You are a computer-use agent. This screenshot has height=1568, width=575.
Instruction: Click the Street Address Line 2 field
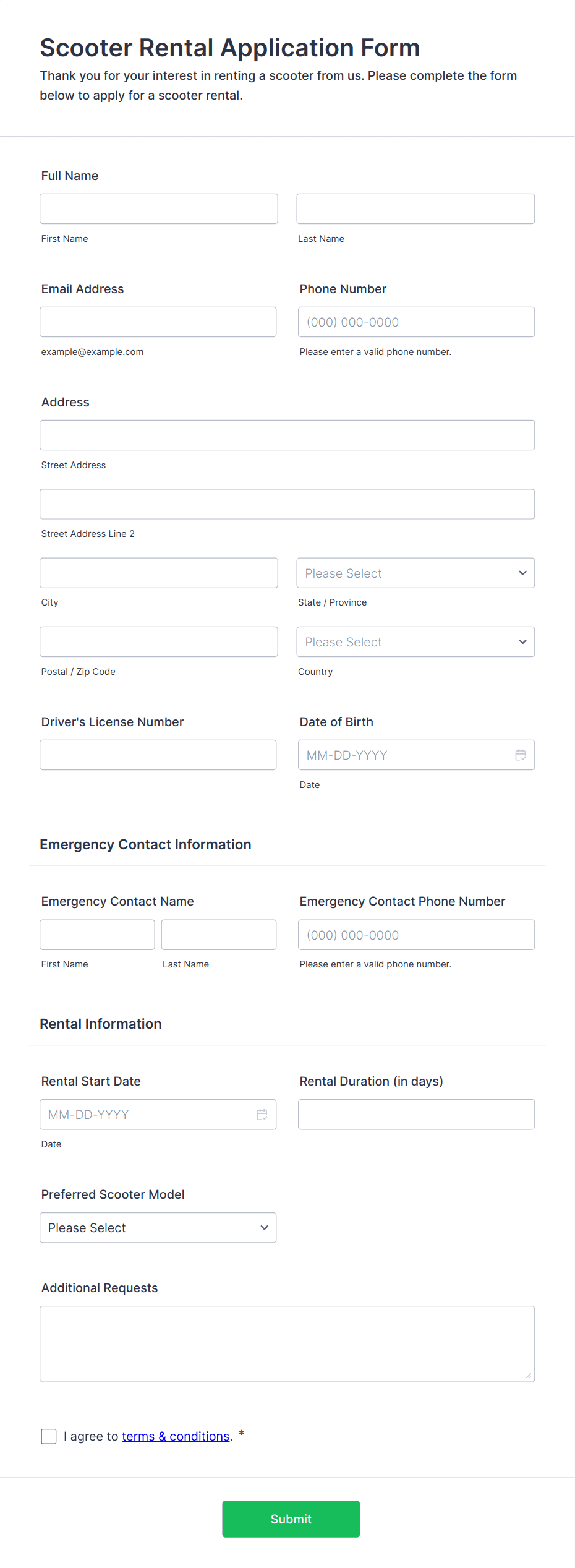(x=287, y=503)
